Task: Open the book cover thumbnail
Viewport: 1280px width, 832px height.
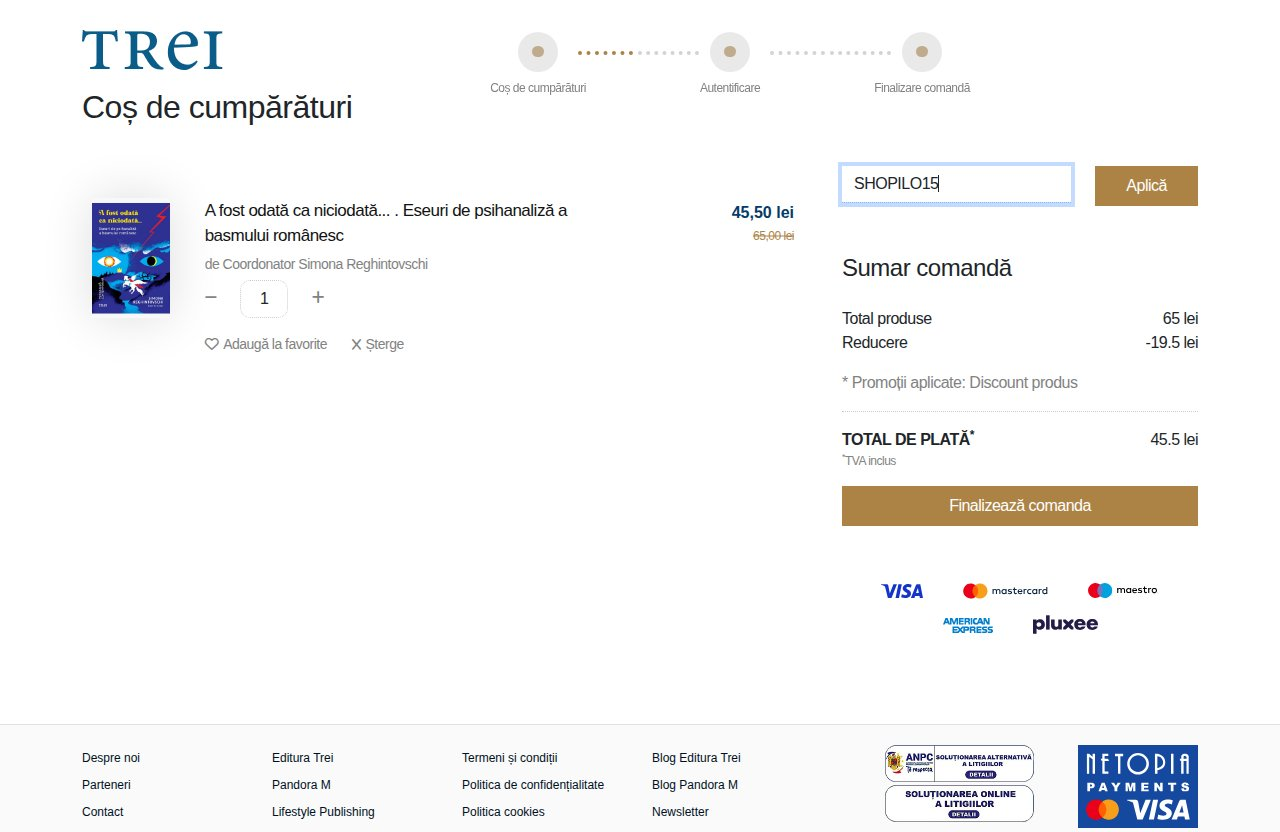Action: (131, 258)
